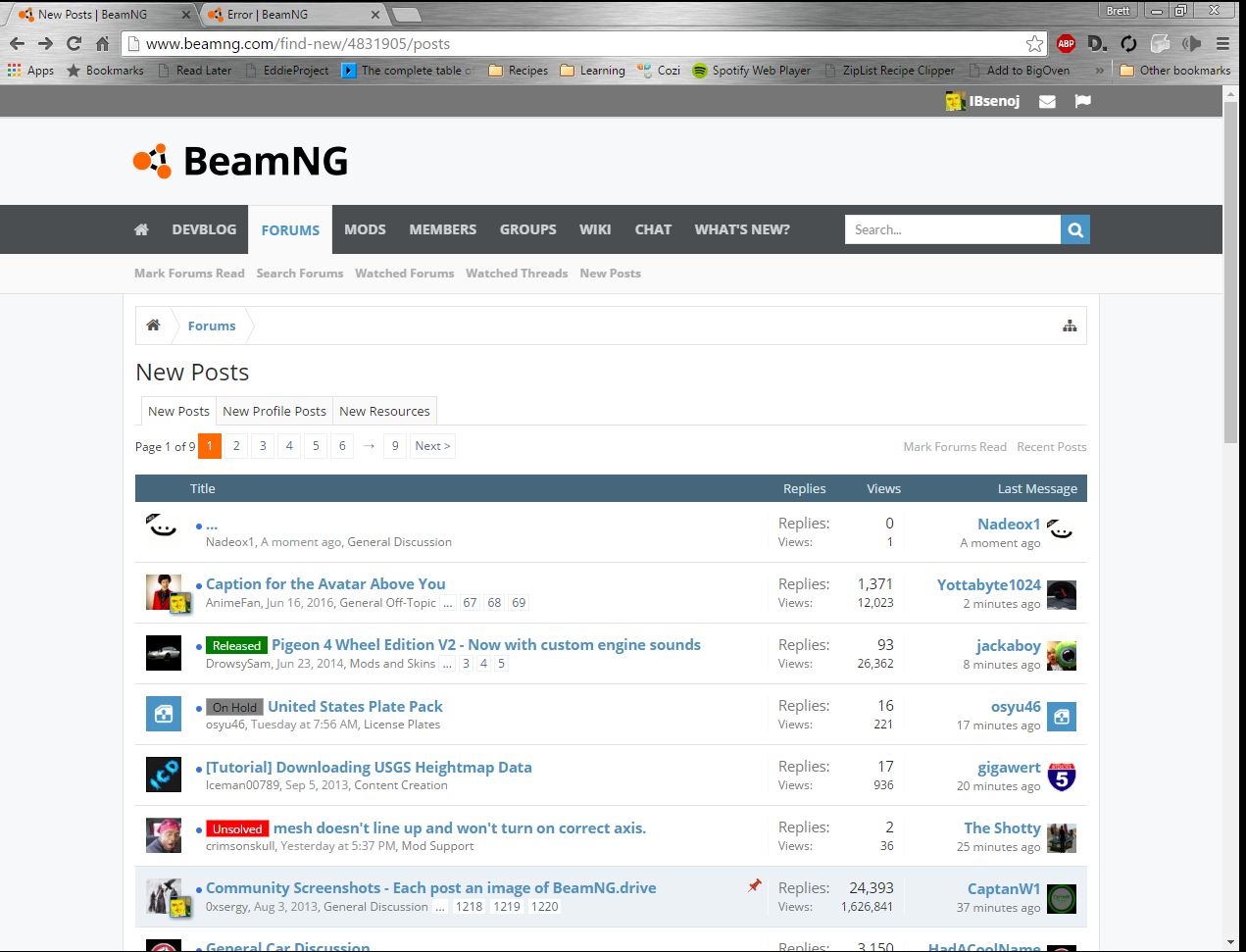This screenshot has height=952, width=1246.
Task: Open the browser home page icon
Action: point(102,43)
